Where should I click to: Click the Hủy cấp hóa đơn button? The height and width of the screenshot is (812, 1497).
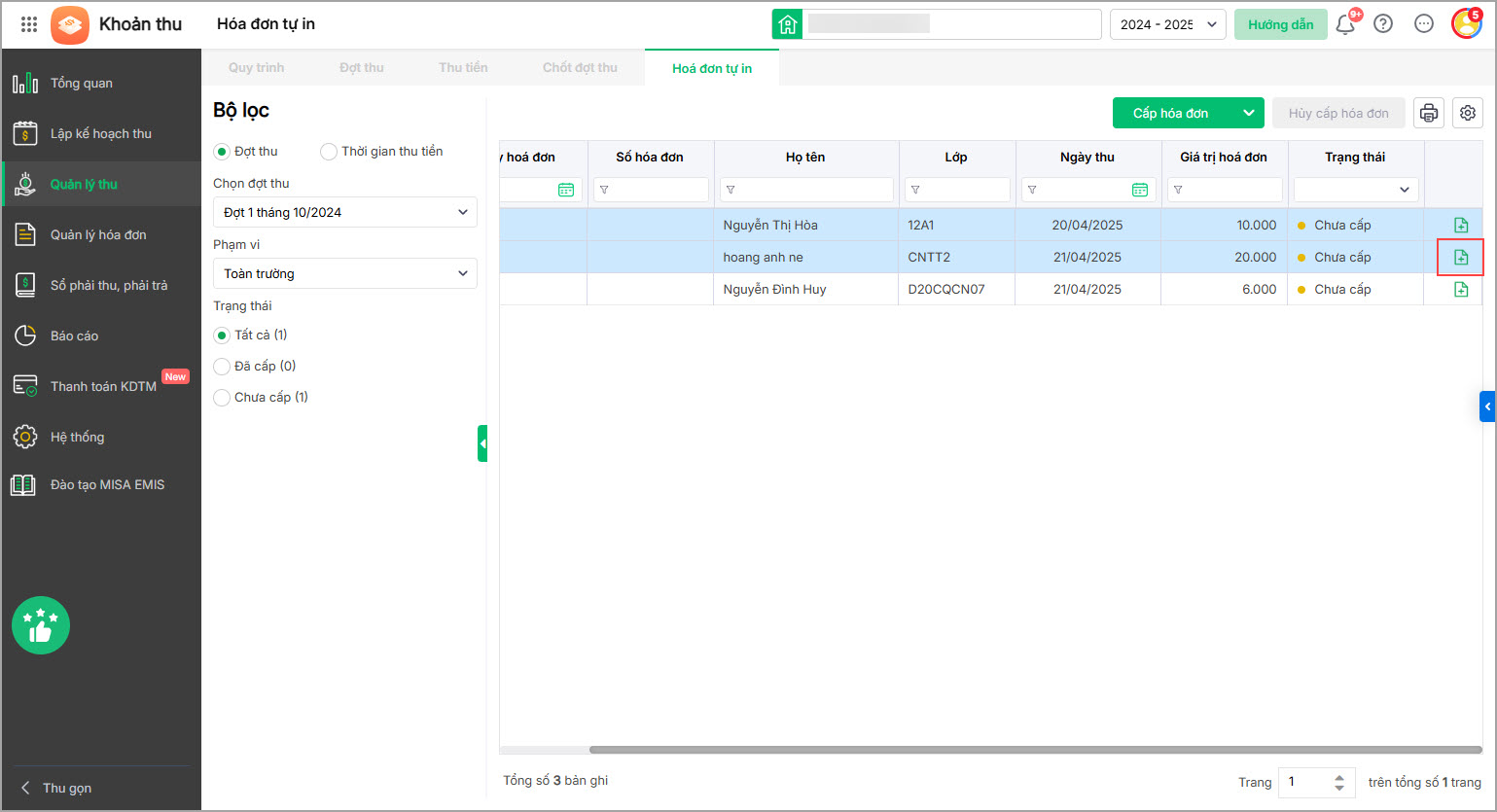(x=1338, y=113)
